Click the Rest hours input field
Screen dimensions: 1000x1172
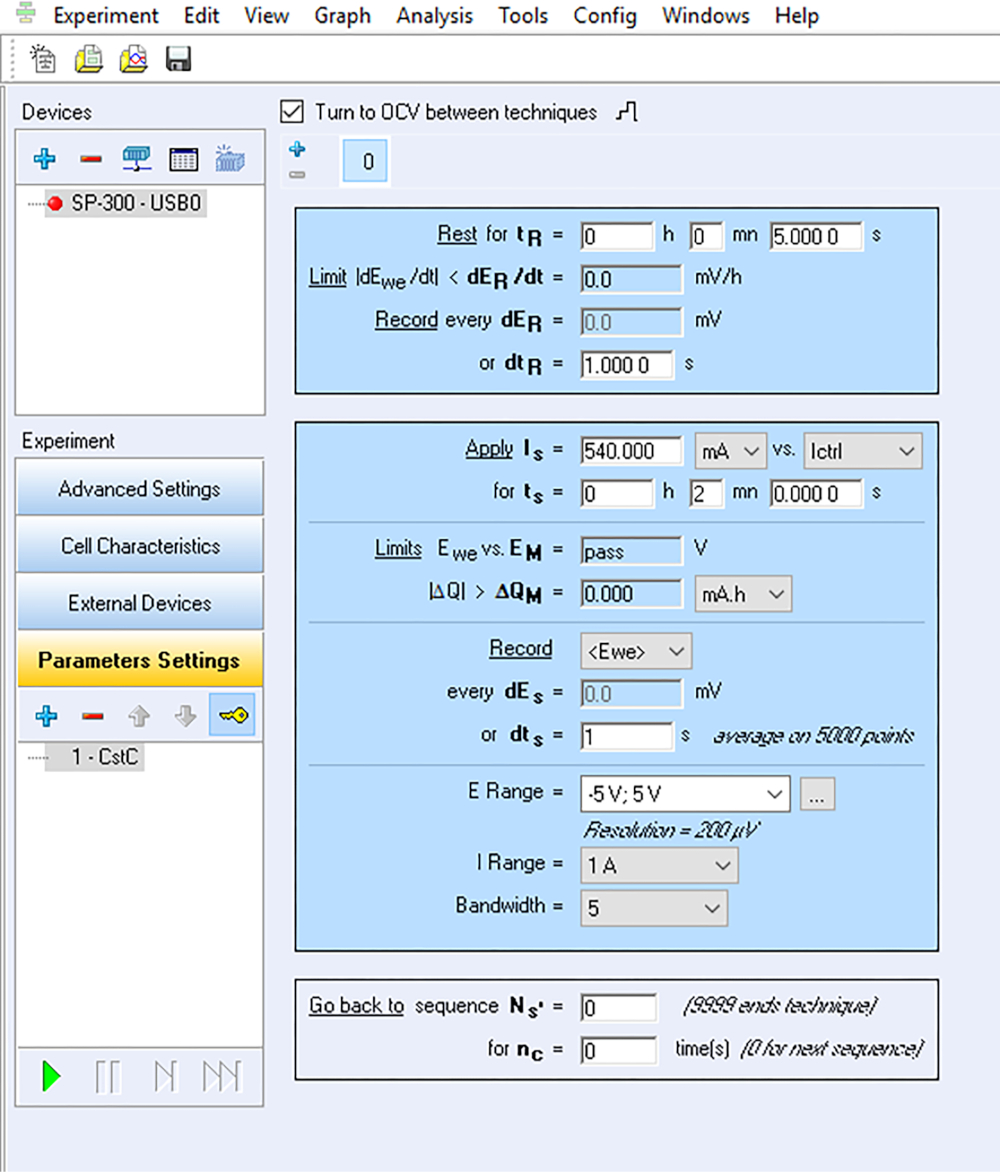[617, 237]
